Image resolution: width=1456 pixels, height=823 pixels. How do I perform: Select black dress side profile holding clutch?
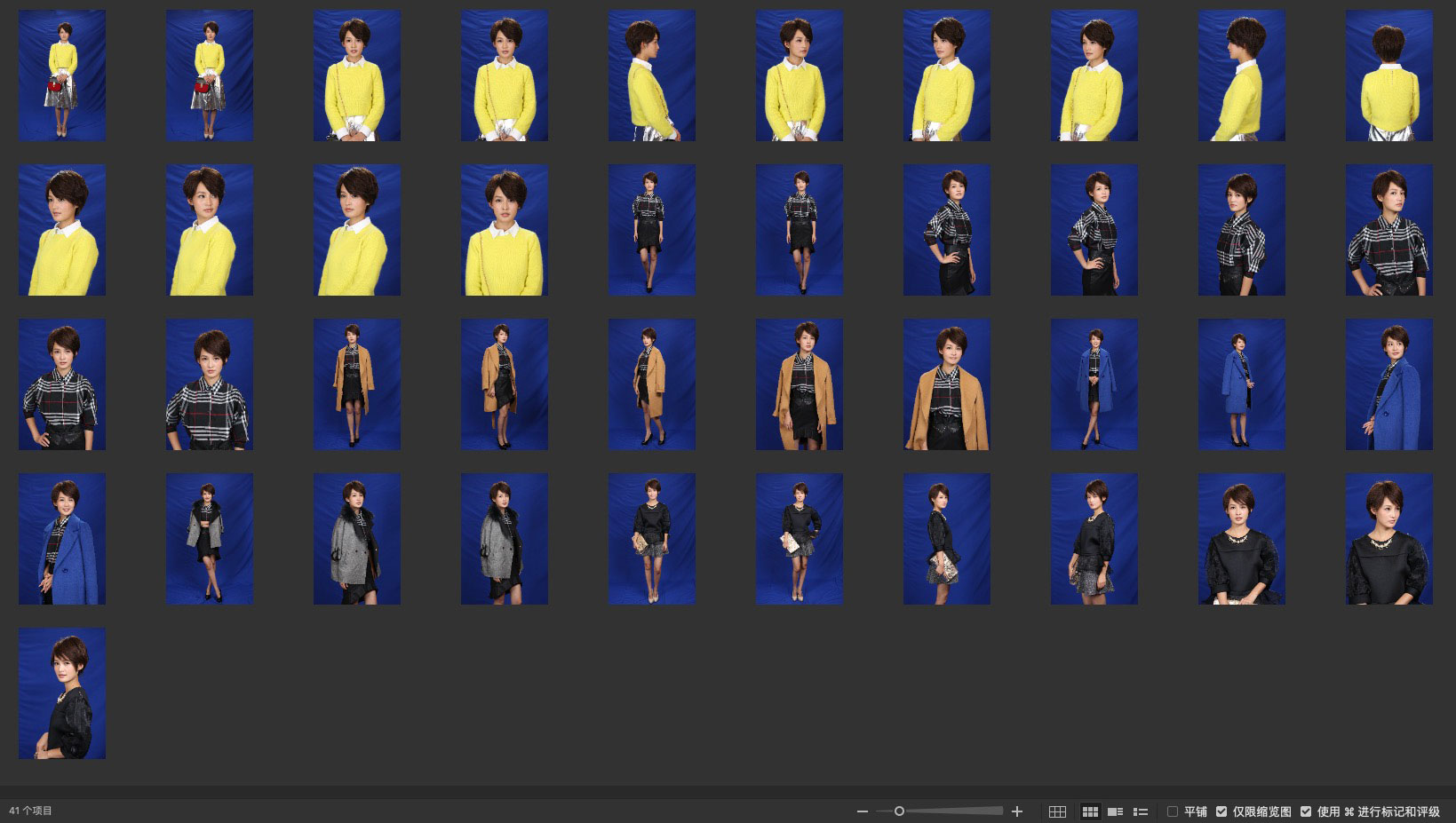pos(946,538)
